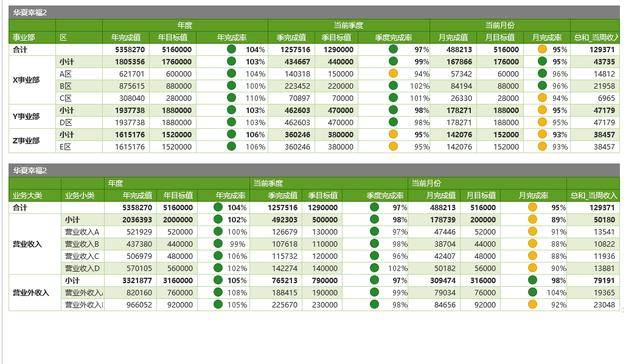Click the value 5358270 in first table 合计 row
Image resolution: width=640 pixels, height=364 pixels.
point(130,49)
